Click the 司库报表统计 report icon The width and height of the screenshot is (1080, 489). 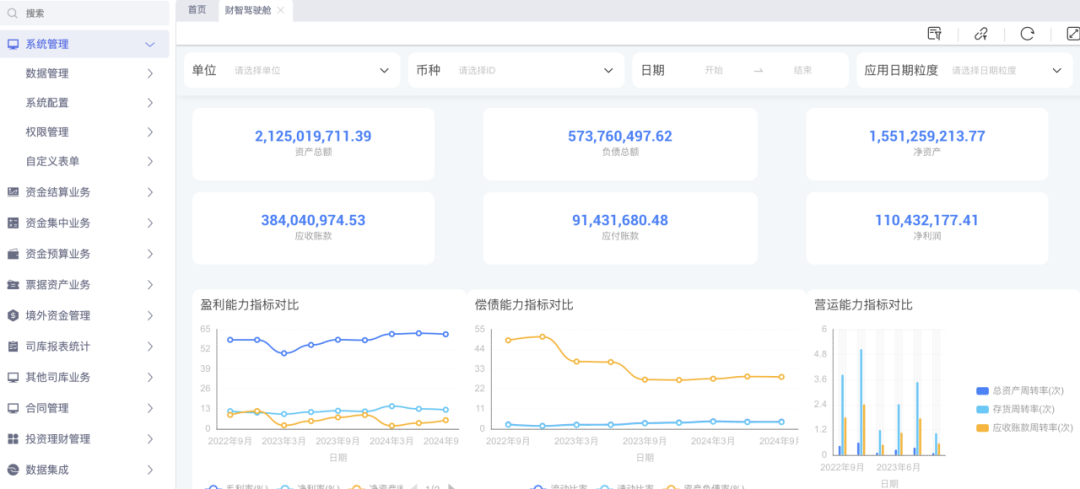click(12, 346)
